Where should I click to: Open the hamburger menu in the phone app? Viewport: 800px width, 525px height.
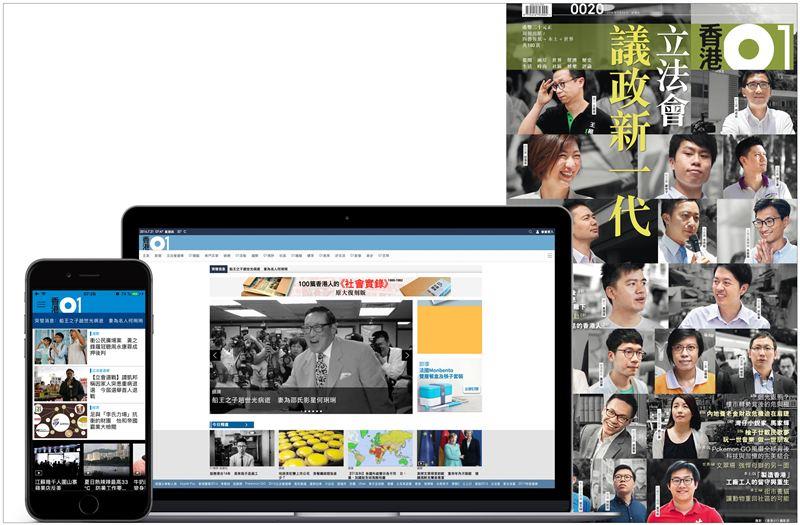click(40, 303)
